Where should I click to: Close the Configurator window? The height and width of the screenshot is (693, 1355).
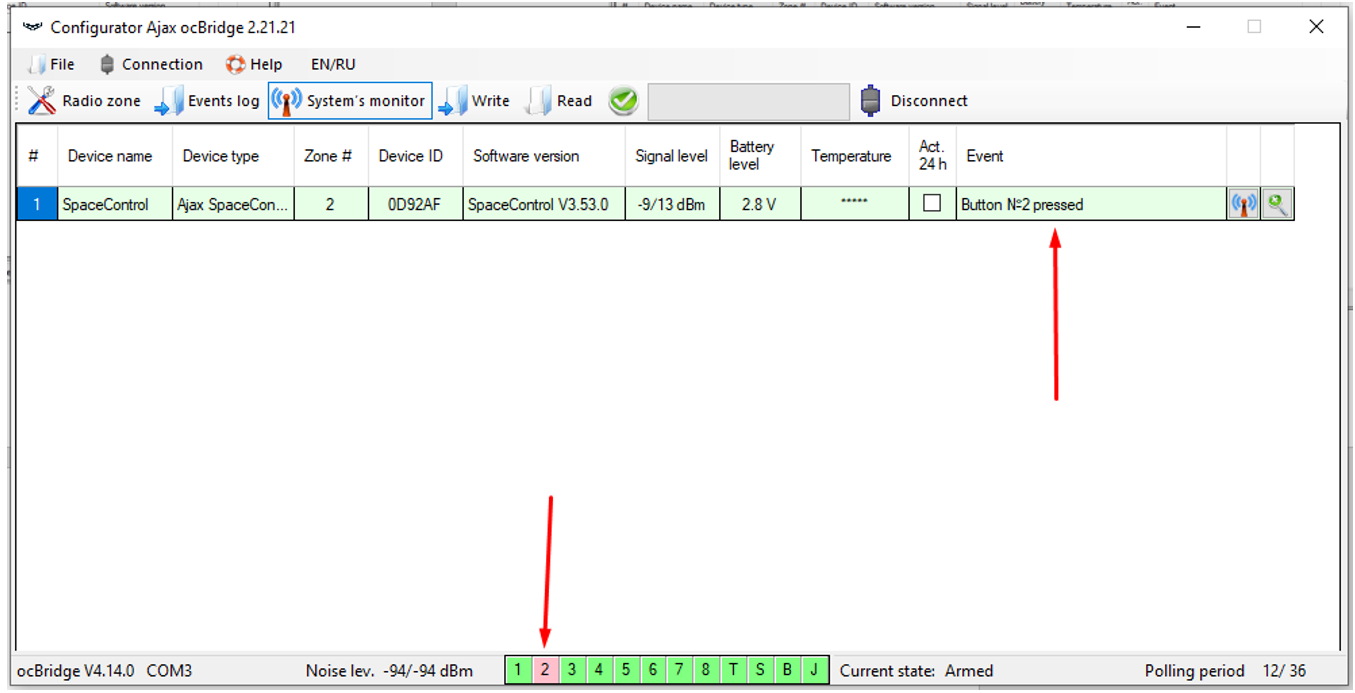(1316, 27)
